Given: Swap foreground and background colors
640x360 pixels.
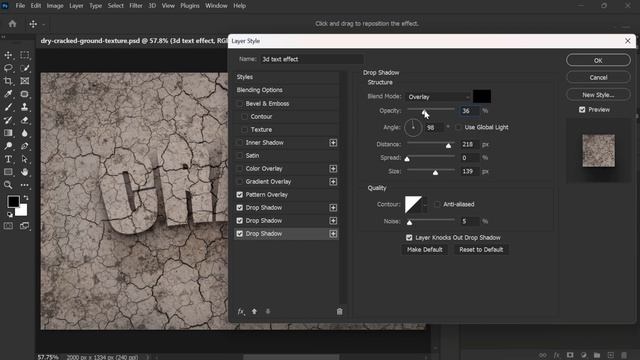Looking at the screenshot, I should coord(26,198).
